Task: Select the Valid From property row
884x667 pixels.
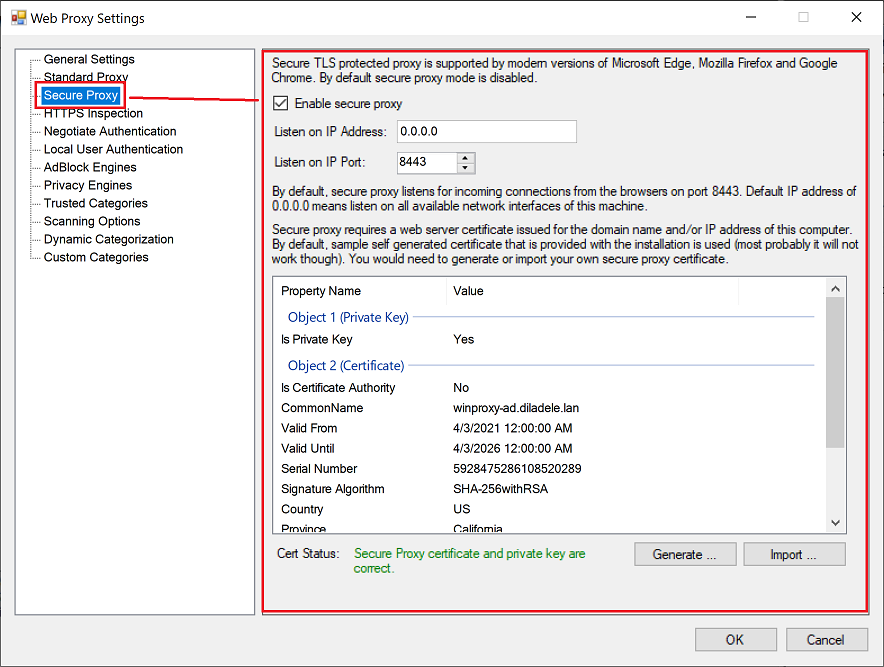Action: point(549,429)
